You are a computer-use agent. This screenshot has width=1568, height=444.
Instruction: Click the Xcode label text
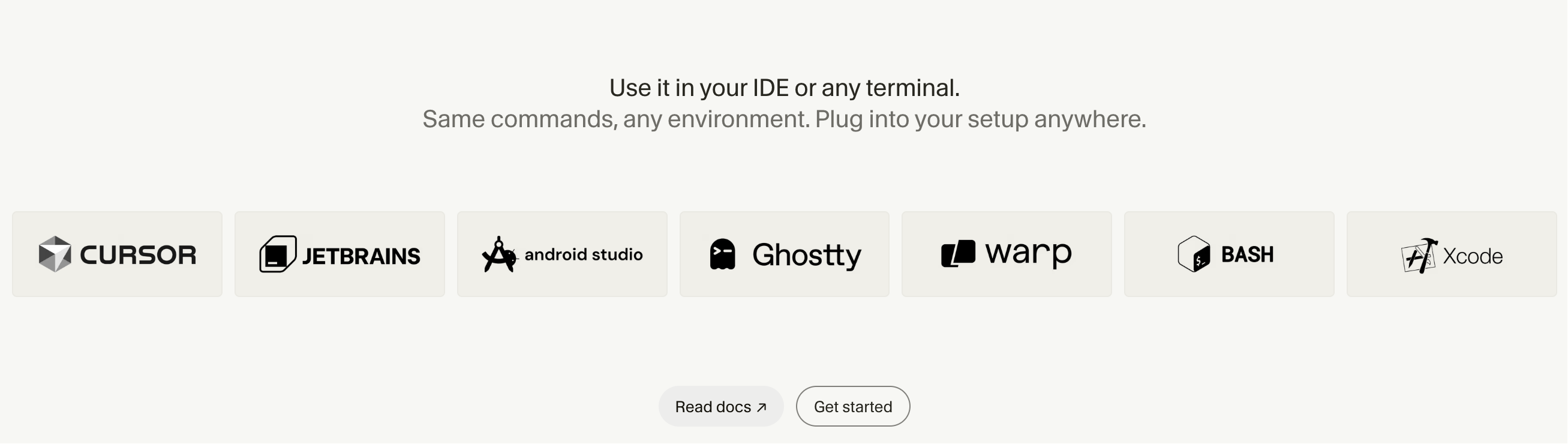(x=1473, y=256)
